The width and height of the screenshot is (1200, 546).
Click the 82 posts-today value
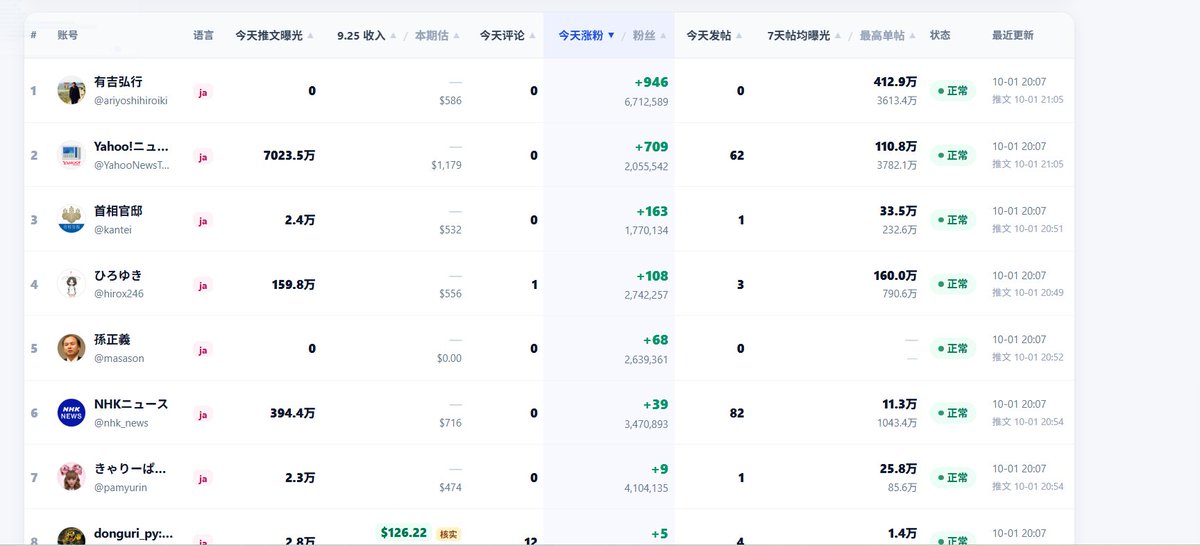pyautogui.click(x=737, y=413)
